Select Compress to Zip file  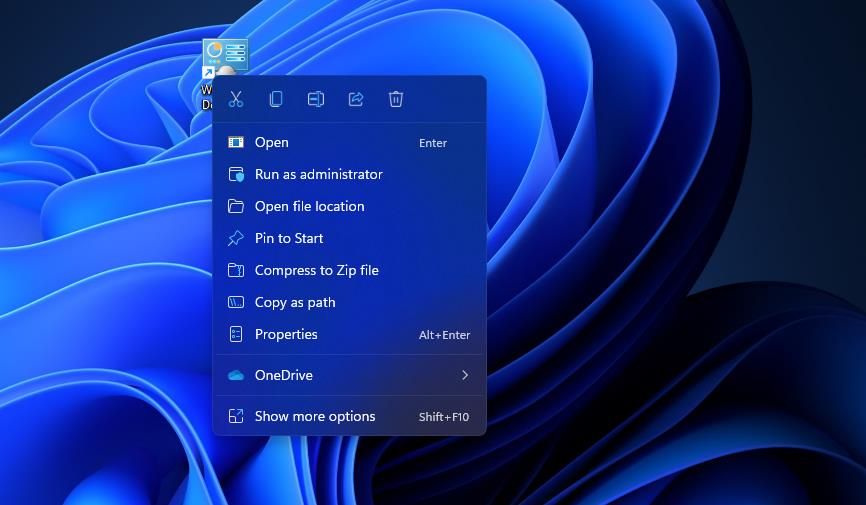[x=316, y=270]
